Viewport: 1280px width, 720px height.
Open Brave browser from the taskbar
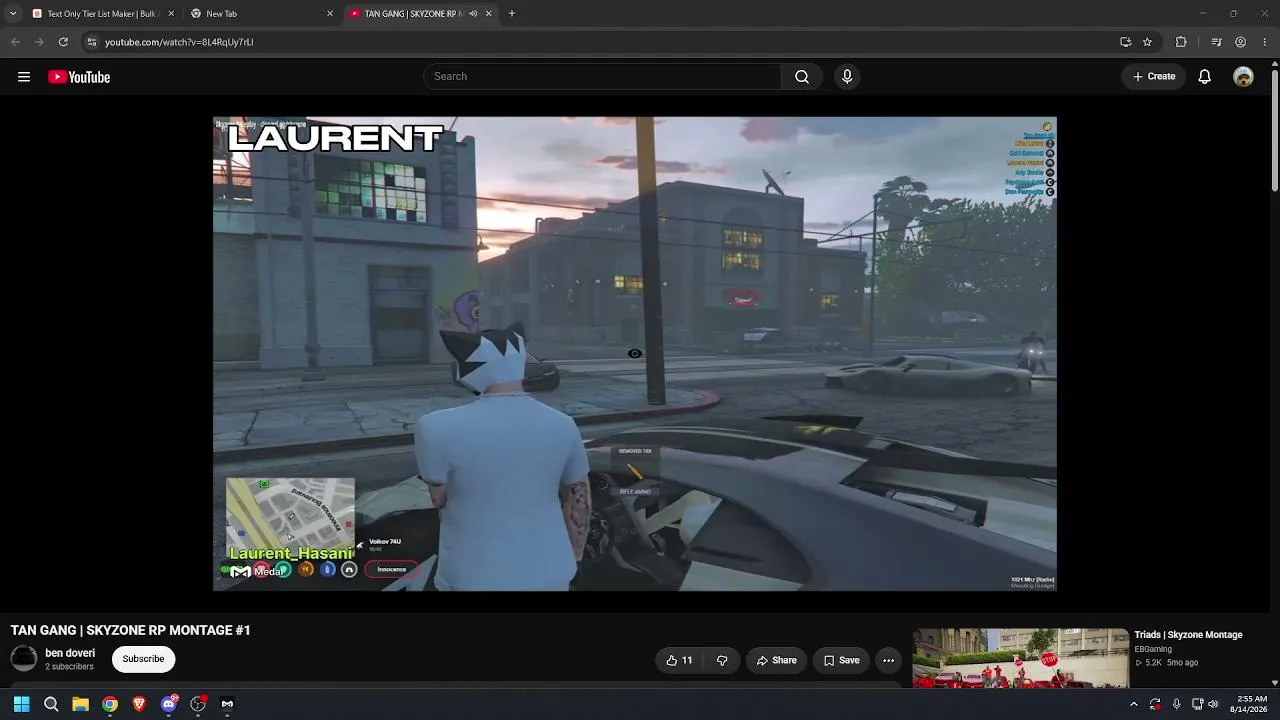(x=139, y=704)
